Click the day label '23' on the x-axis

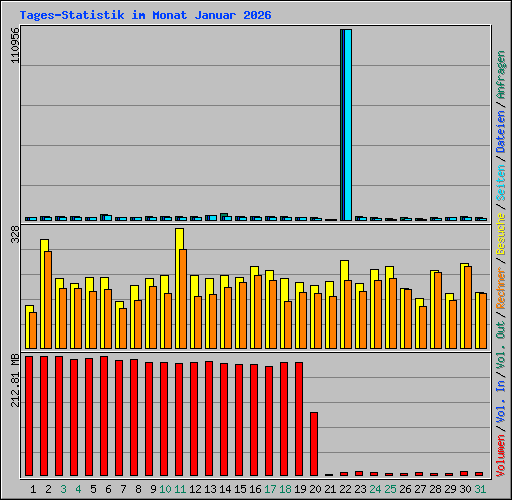click(360, 489)
